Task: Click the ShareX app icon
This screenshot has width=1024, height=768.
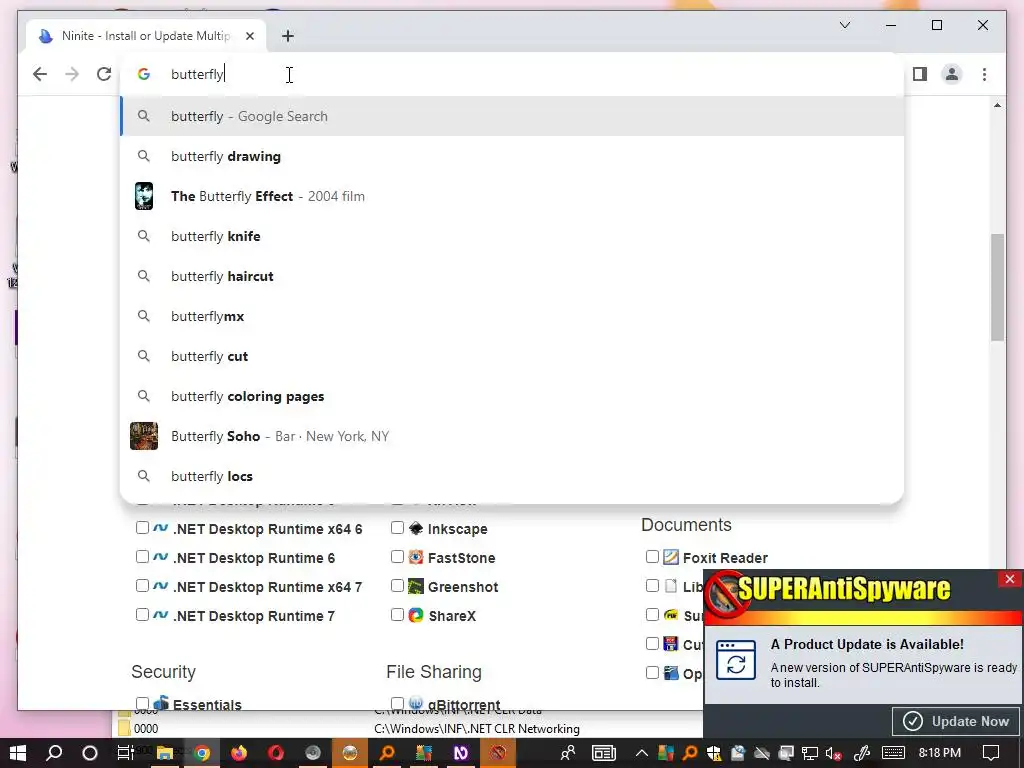Action: coord(416,615)
